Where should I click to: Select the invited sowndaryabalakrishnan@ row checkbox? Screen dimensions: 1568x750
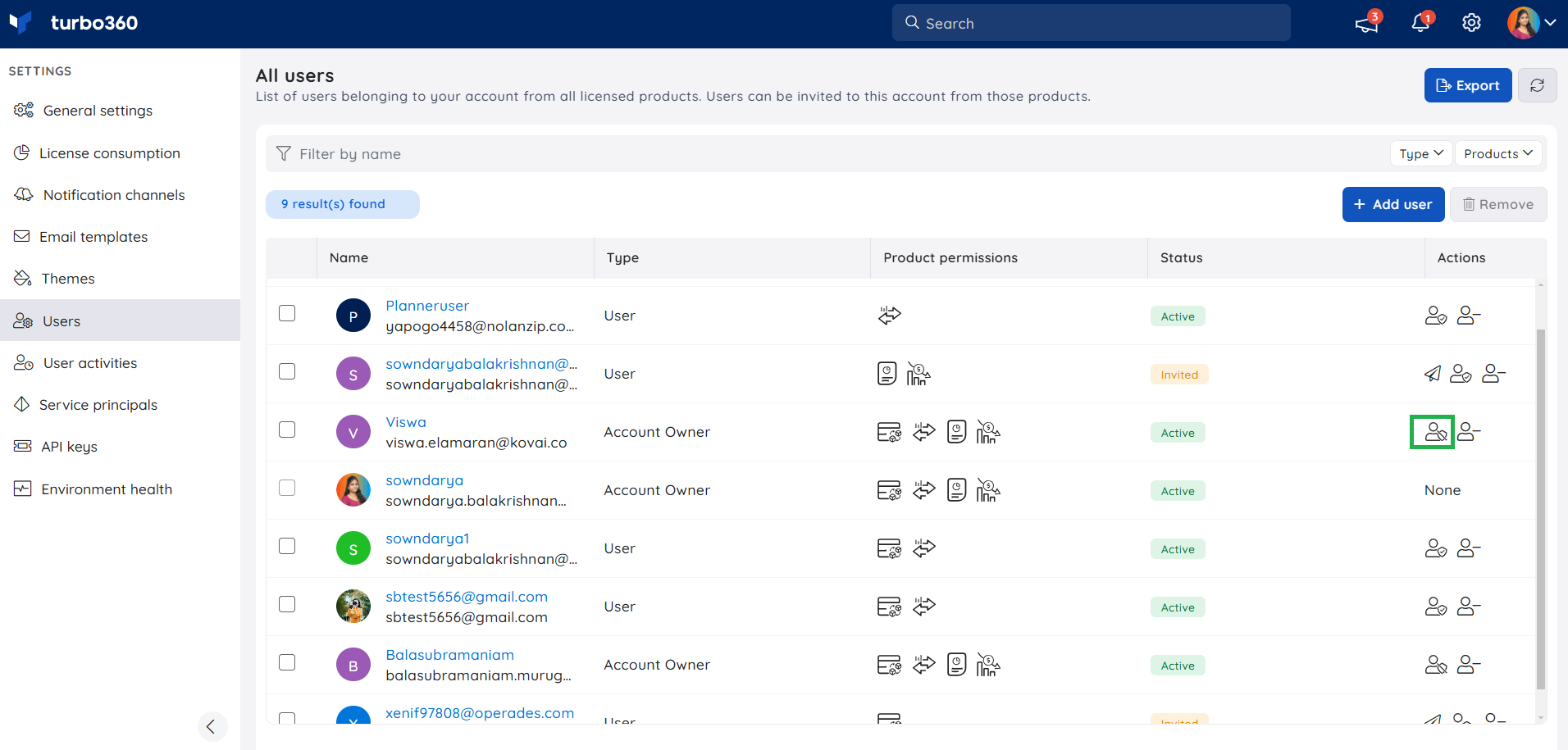287,371
